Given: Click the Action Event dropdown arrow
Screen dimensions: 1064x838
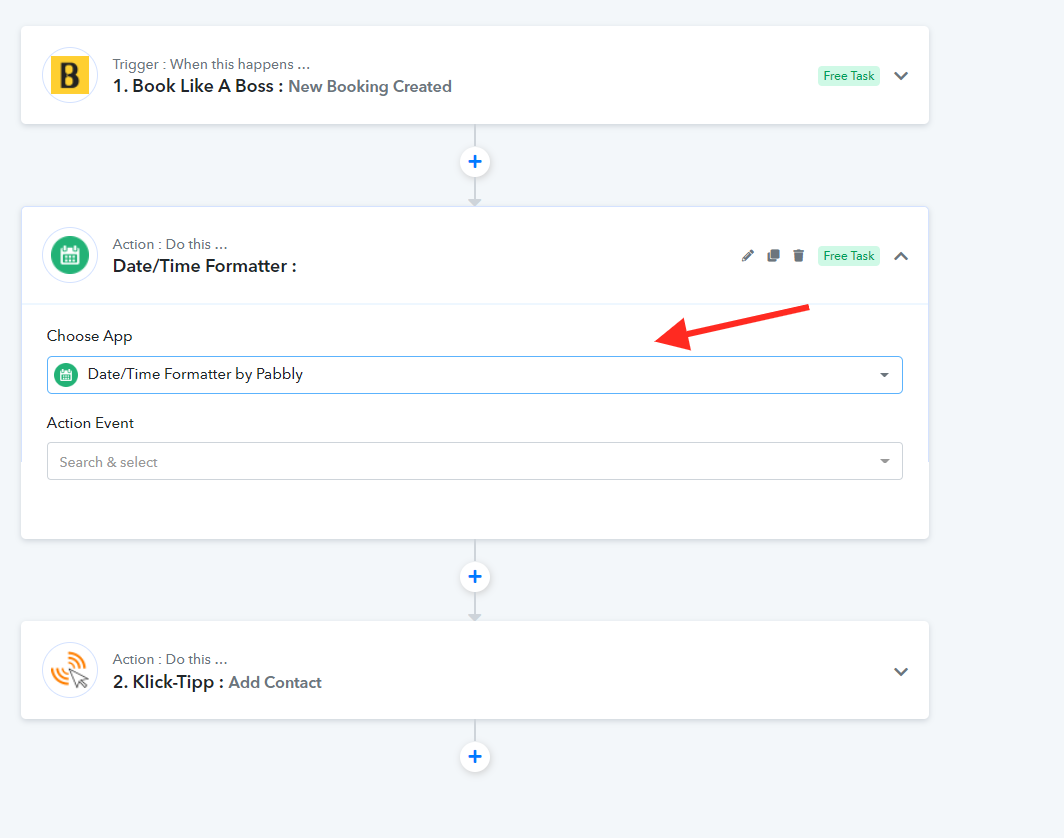Looking at the screenshot, I should (x=885, y=461).
